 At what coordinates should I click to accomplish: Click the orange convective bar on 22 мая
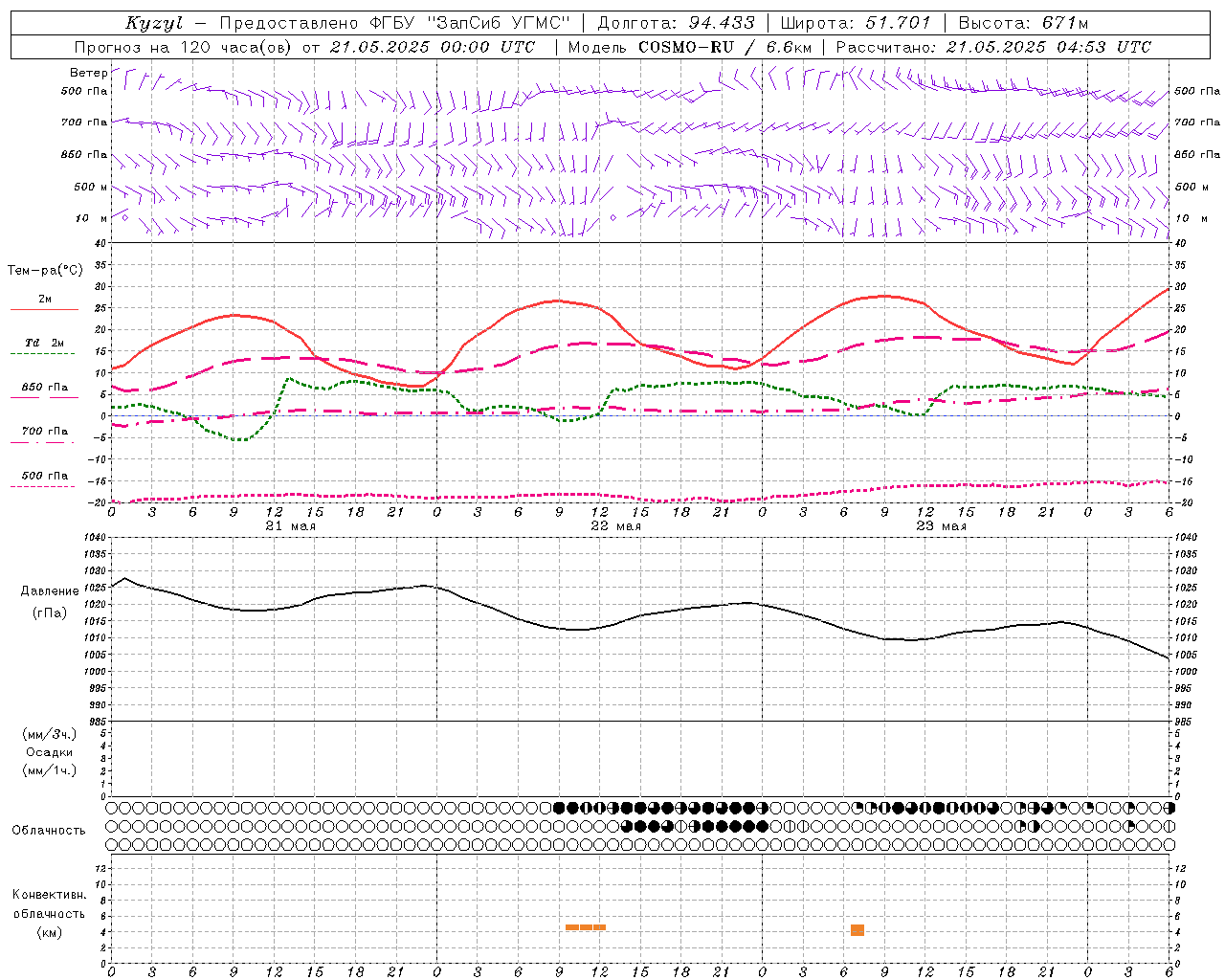(586, 926)
